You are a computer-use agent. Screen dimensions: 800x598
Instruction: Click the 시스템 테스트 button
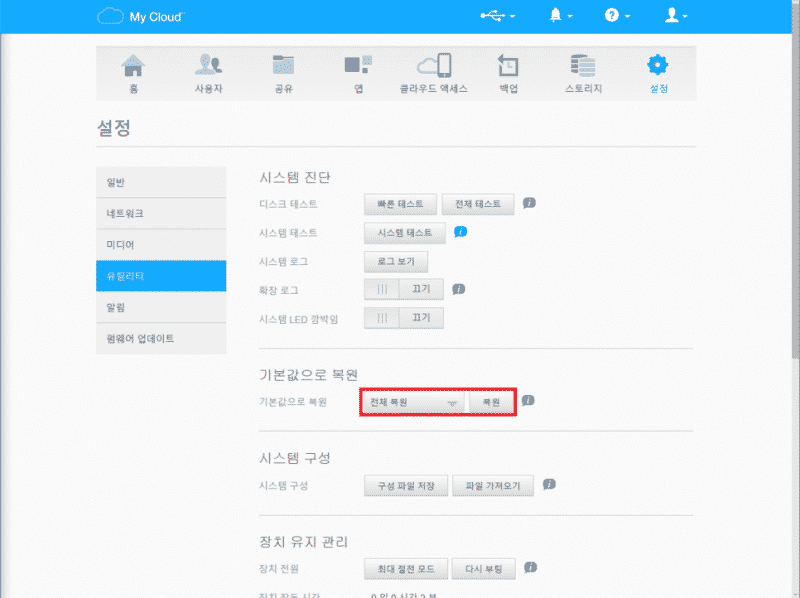click(405, 233)
